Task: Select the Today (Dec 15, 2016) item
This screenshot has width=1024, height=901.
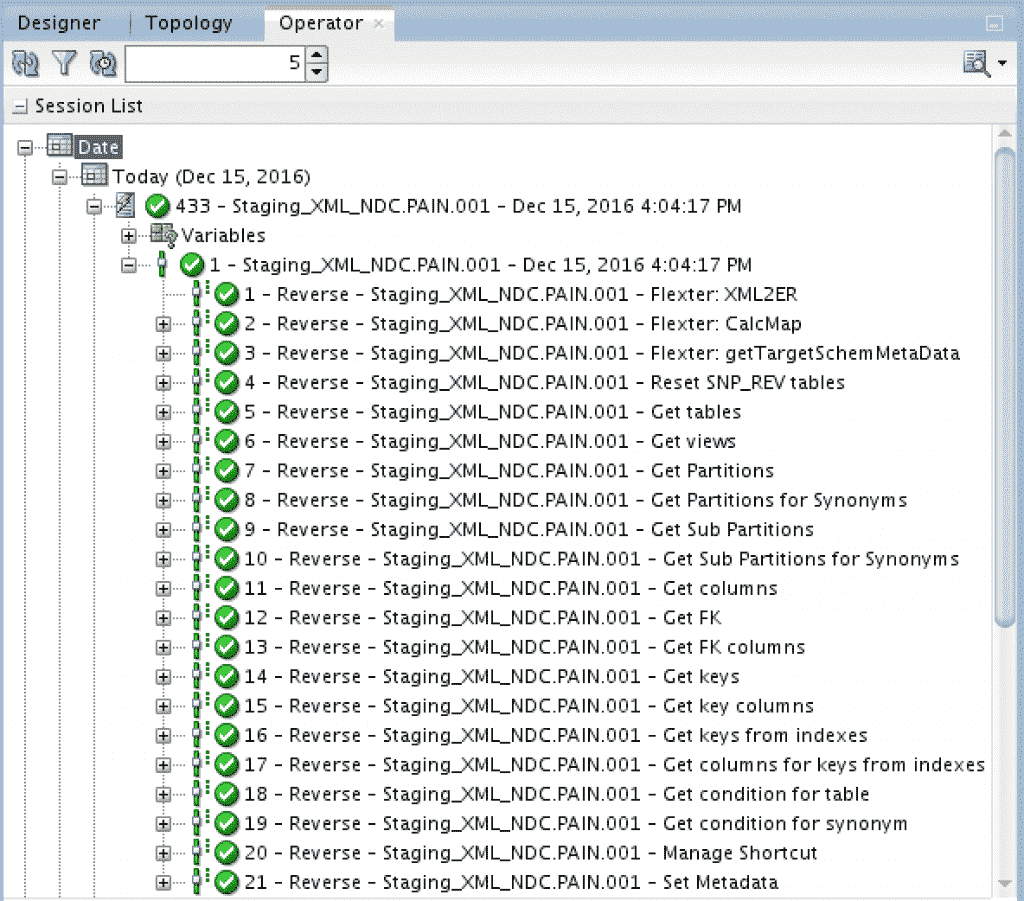Action: [x=211, y=177]
